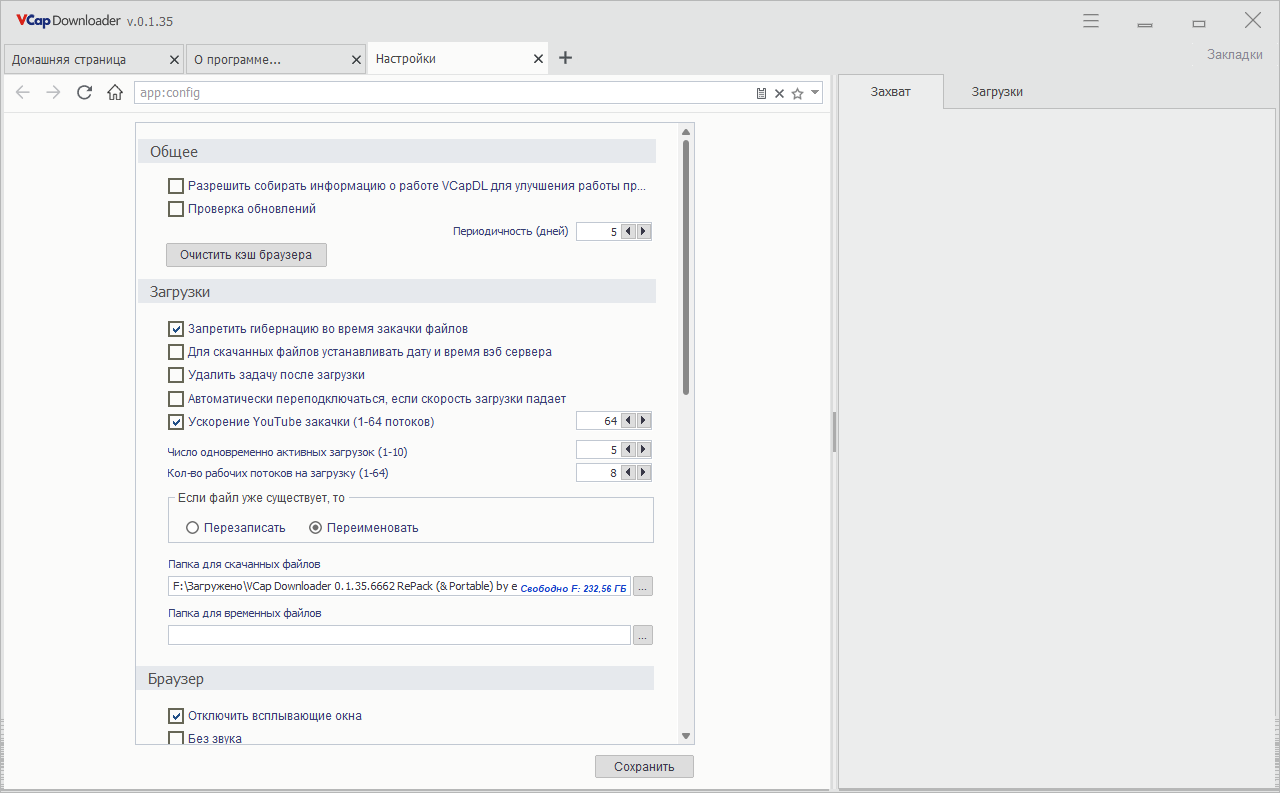Click the Свободно F: 232,56 ГБ text
This screenshot has width=1280, height=793.
click(x=573, y=589)
